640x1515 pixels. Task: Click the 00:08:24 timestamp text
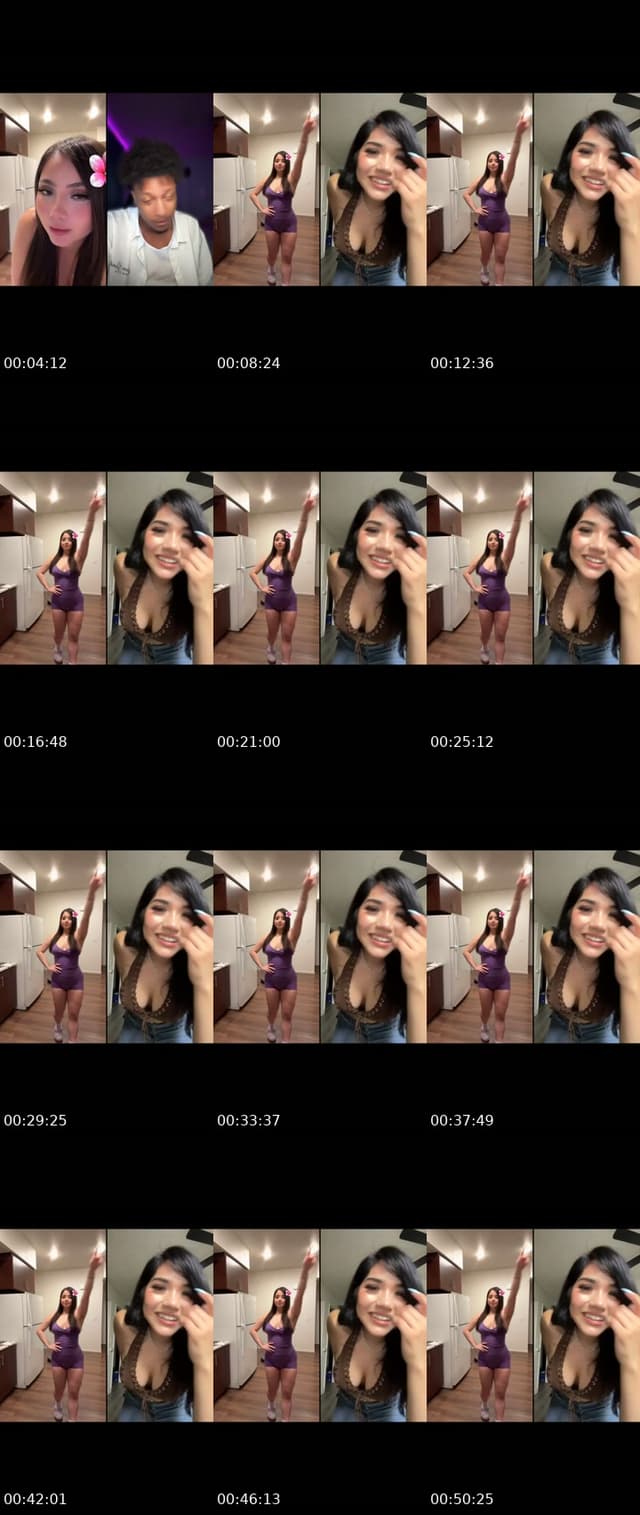(248, 363)
